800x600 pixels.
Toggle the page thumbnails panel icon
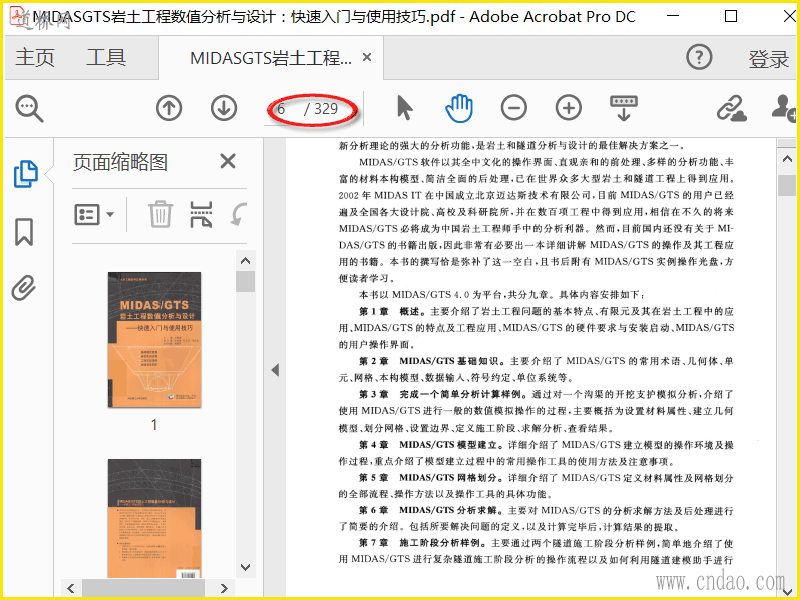pyautogui.click(x=26, y=174)
